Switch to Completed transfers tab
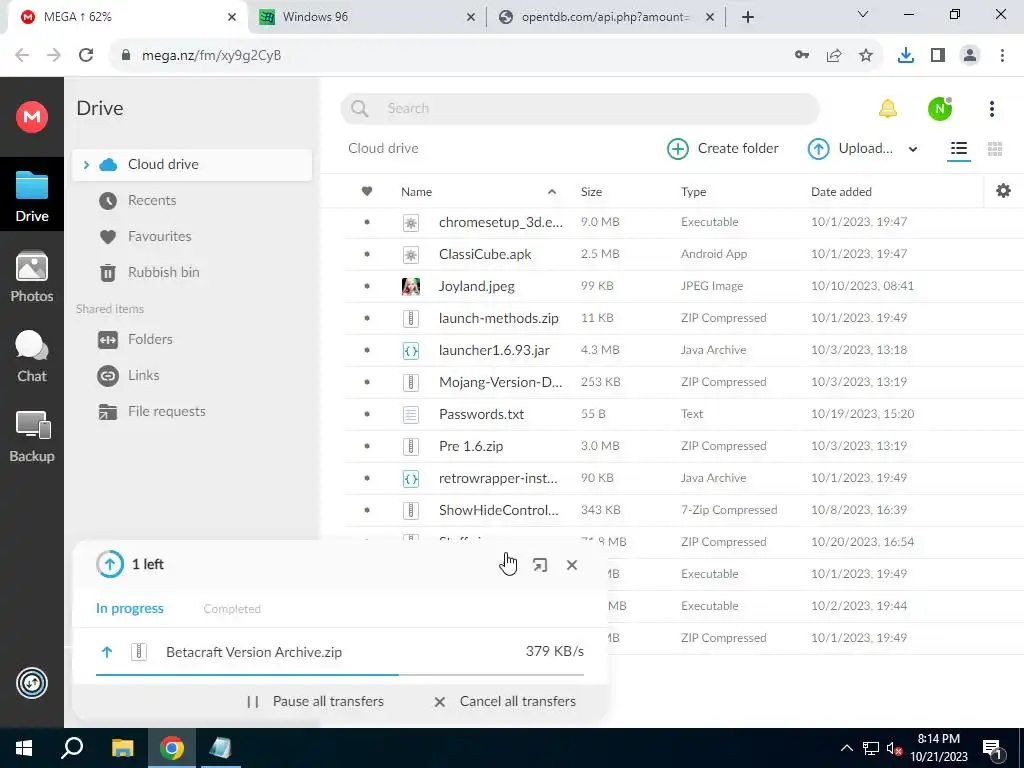The image size is (1024, 768). click(232, 609)
